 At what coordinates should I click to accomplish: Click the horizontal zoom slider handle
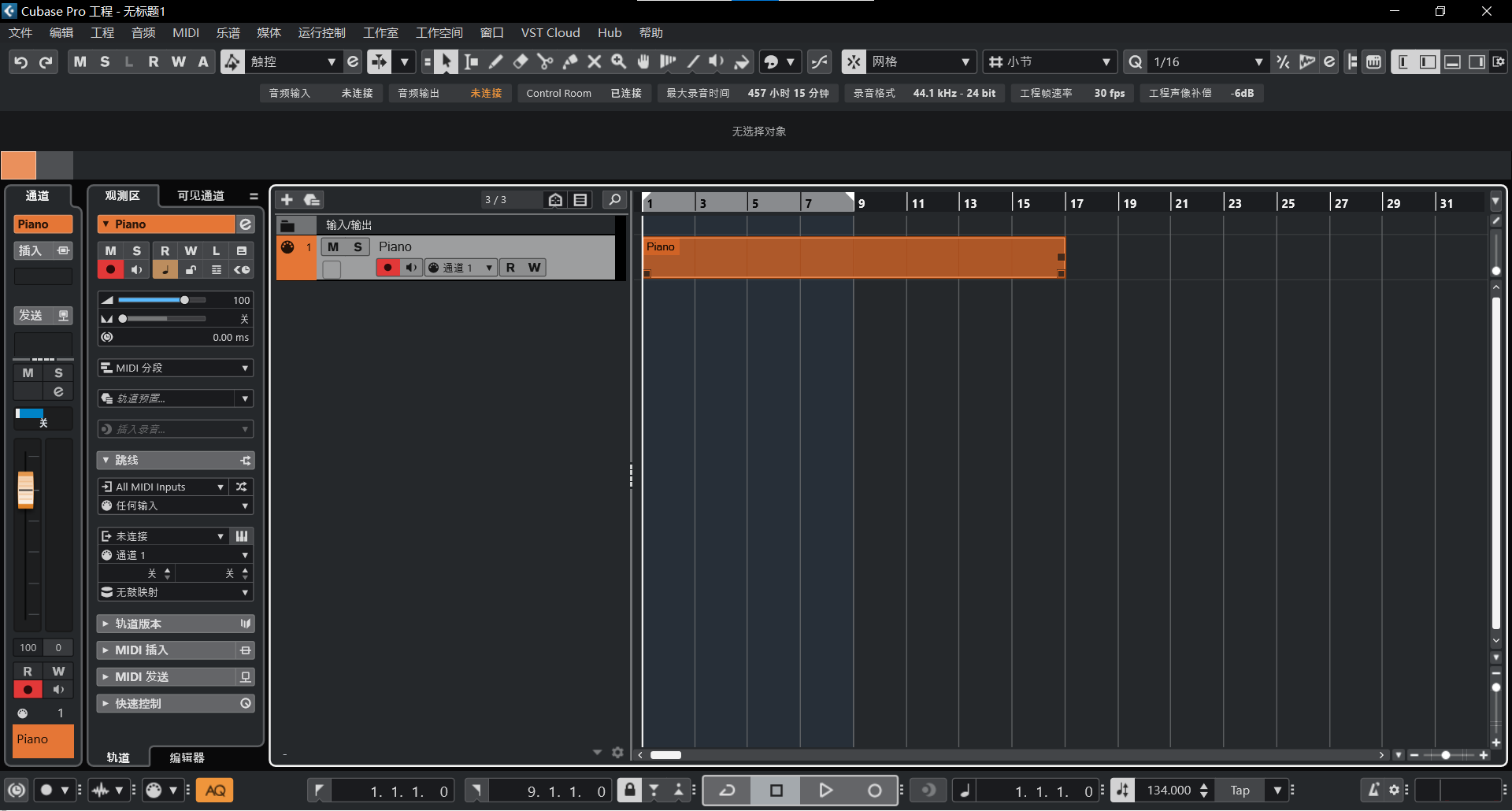(1446, 755)
